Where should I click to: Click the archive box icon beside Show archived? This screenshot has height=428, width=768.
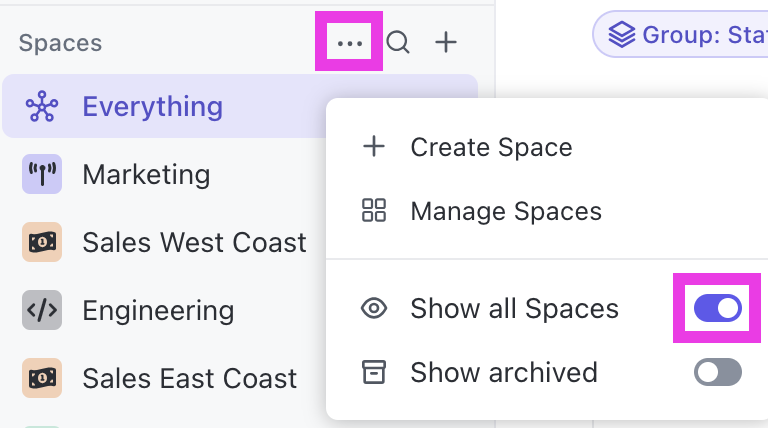[x=374, y=372]
